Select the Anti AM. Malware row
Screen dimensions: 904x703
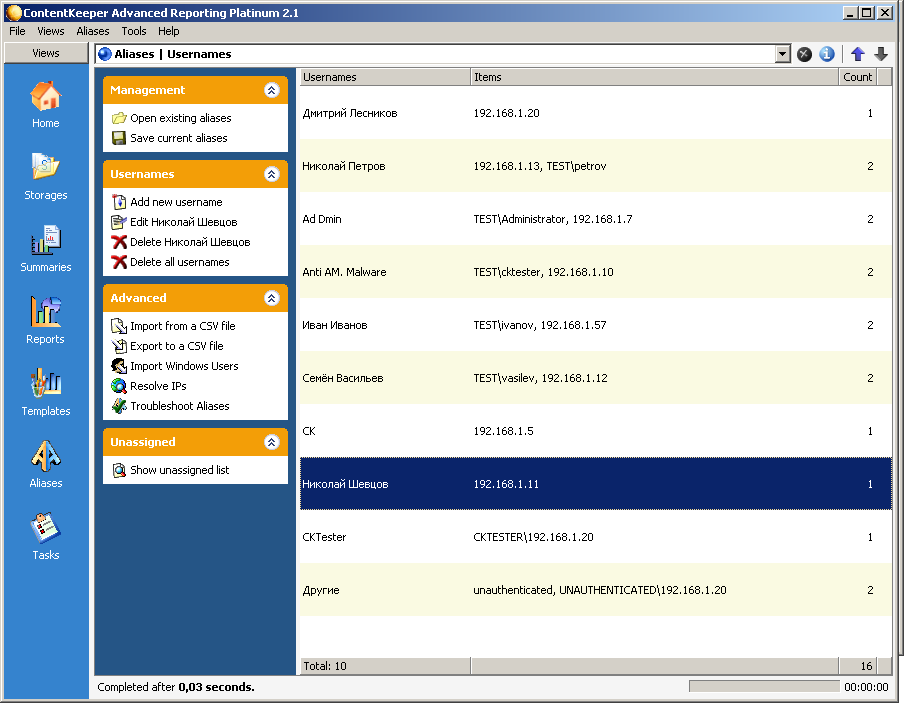click(x=596, y=272)
